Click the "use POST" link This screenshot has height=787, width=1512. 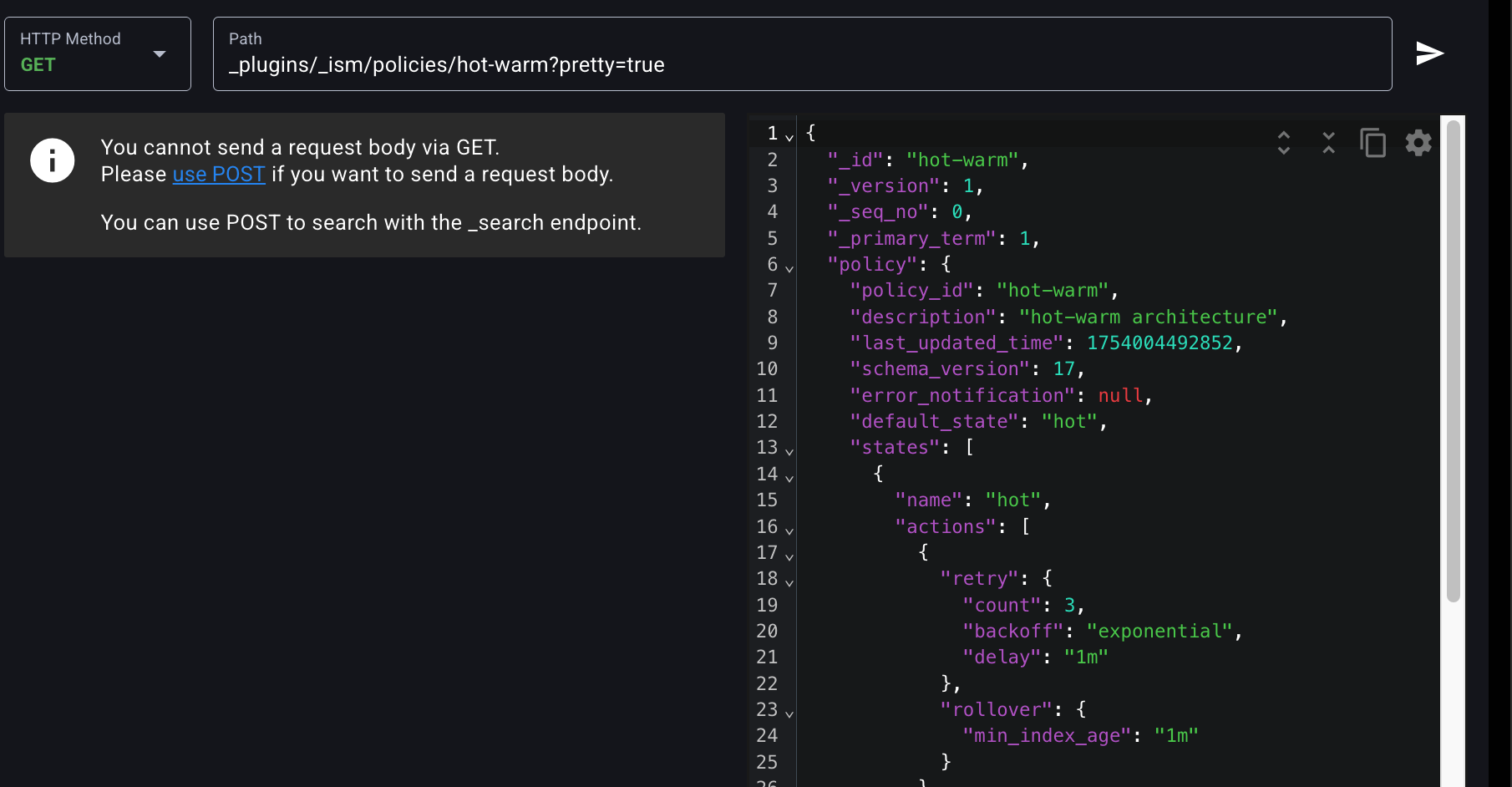click(x=219, y=174)
